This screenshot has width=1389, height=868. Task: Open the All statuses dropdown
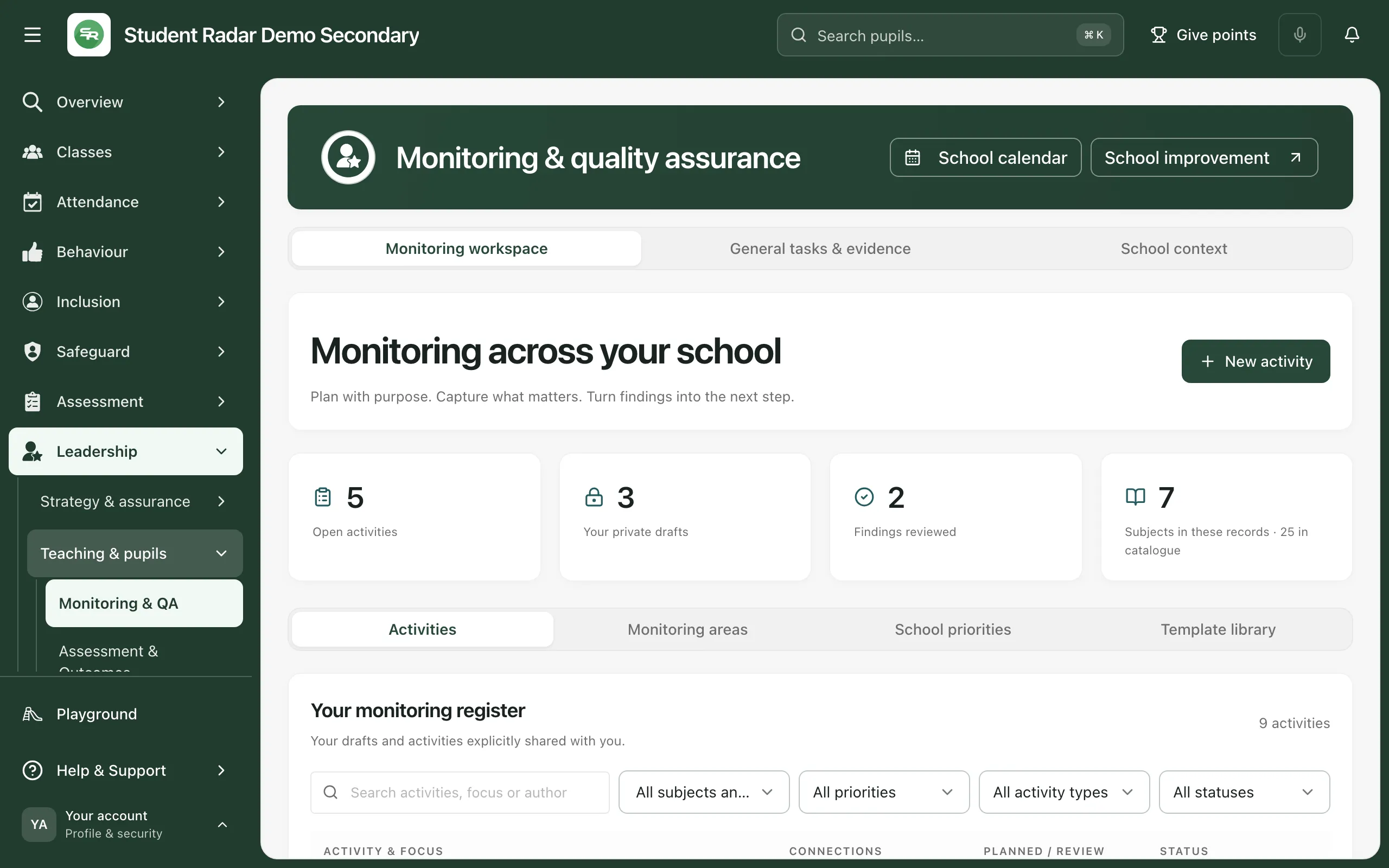[x=1244, y=792]
